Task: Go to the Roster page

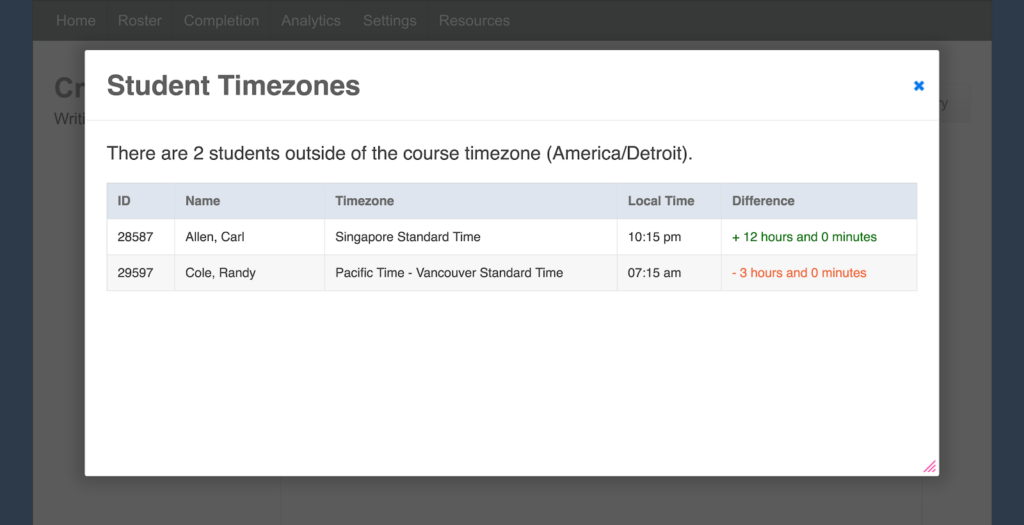Action: [140, 20]
